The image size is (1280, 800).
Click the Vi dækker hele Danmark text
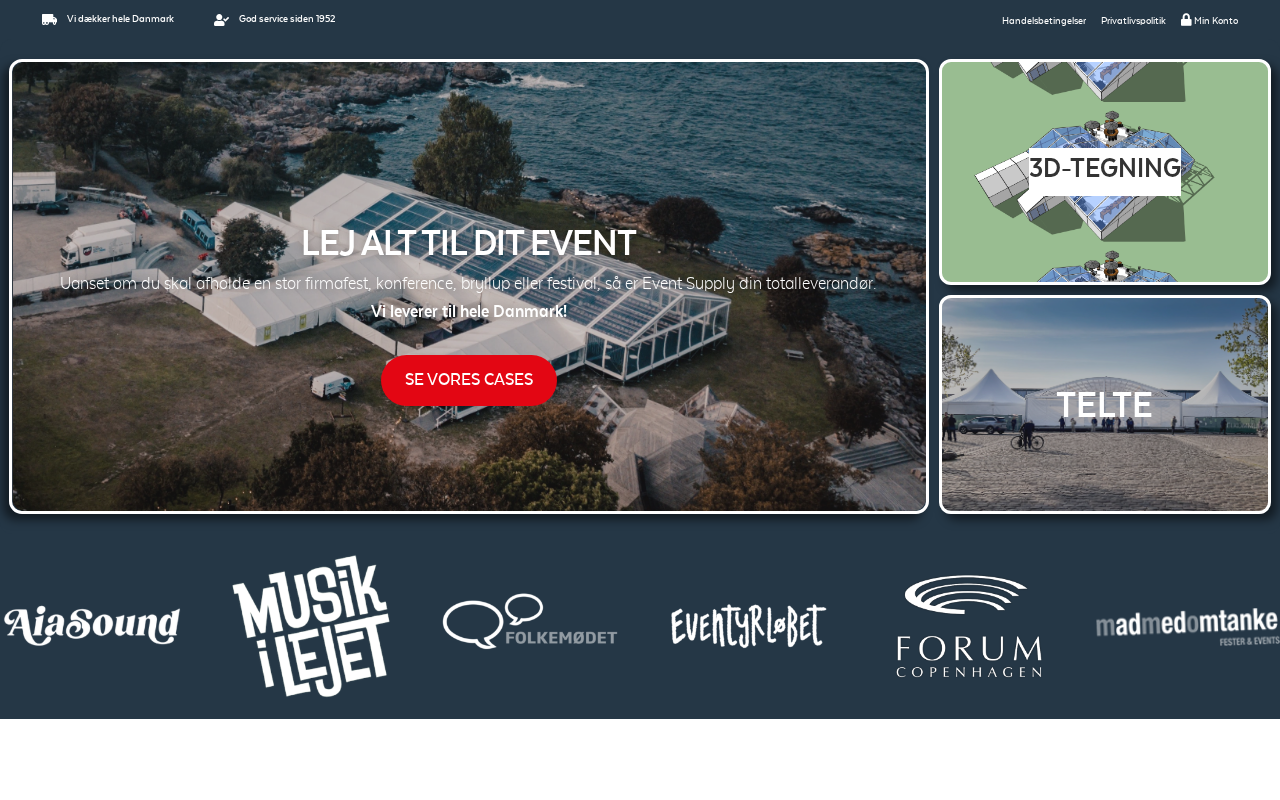pos(120,19)
